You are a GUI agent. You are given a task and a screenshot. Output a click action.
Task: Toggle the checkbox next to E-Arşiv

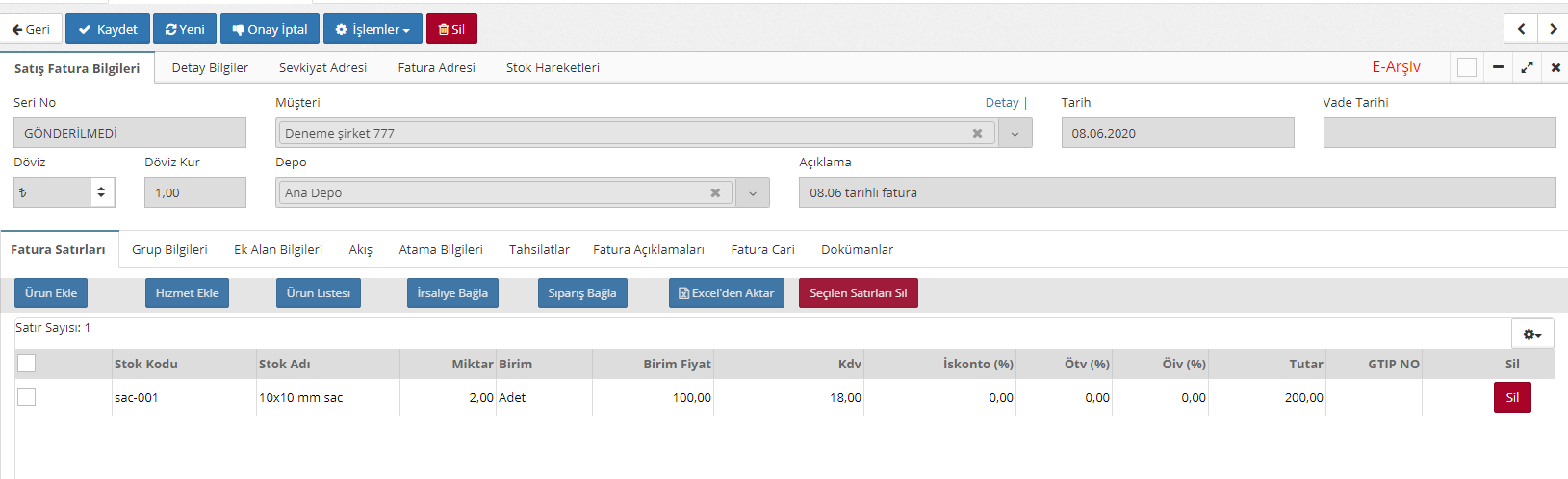click(x=1467, y=67)
